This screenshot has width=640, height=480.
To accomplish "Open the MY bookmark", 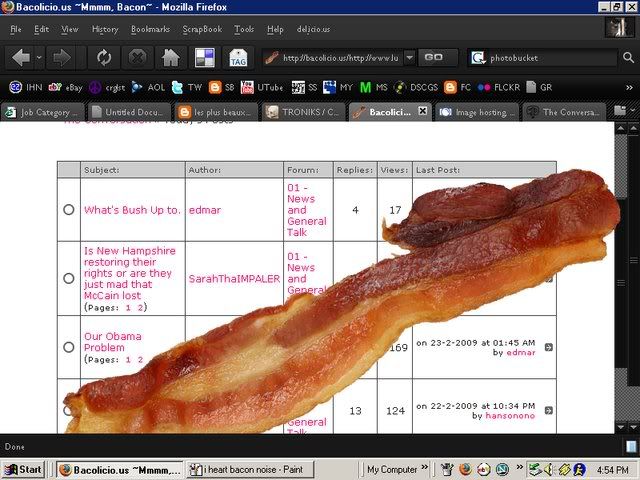I will [x=338, y=87].
